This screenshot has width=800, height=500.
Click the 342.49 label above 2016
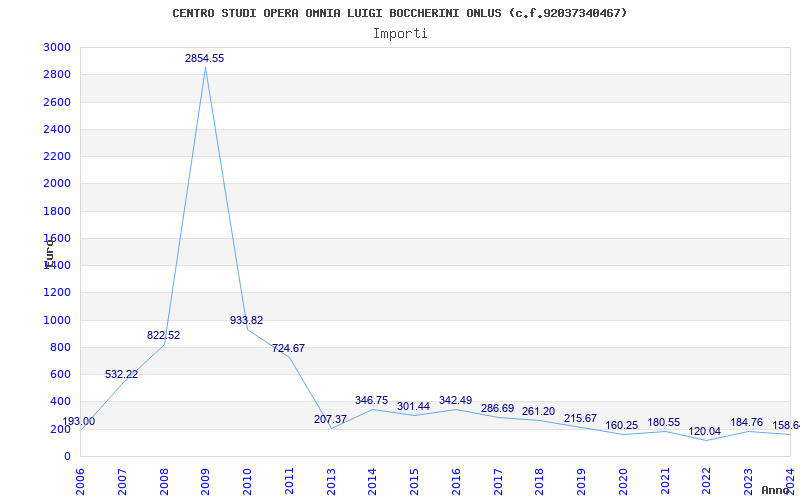[456, 401]
